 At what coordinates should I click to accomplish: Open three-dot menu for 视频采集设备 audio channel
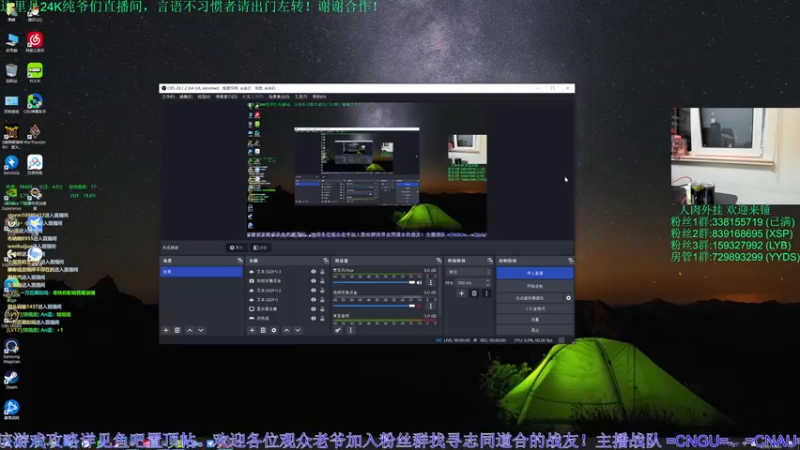[x=431, y=306]
